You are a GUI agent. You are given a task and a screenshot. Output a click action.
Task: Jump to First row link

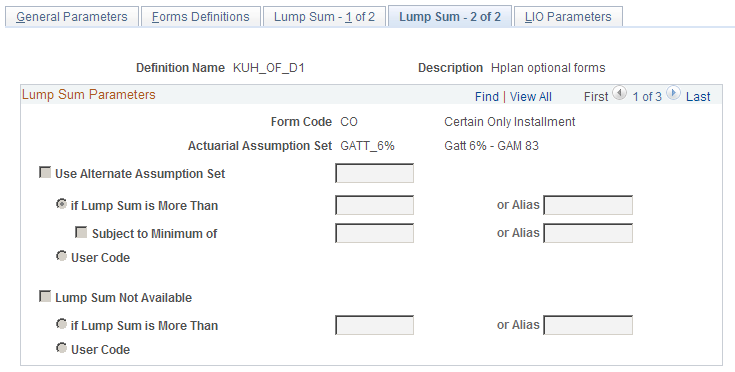click(x=596, y=97)
